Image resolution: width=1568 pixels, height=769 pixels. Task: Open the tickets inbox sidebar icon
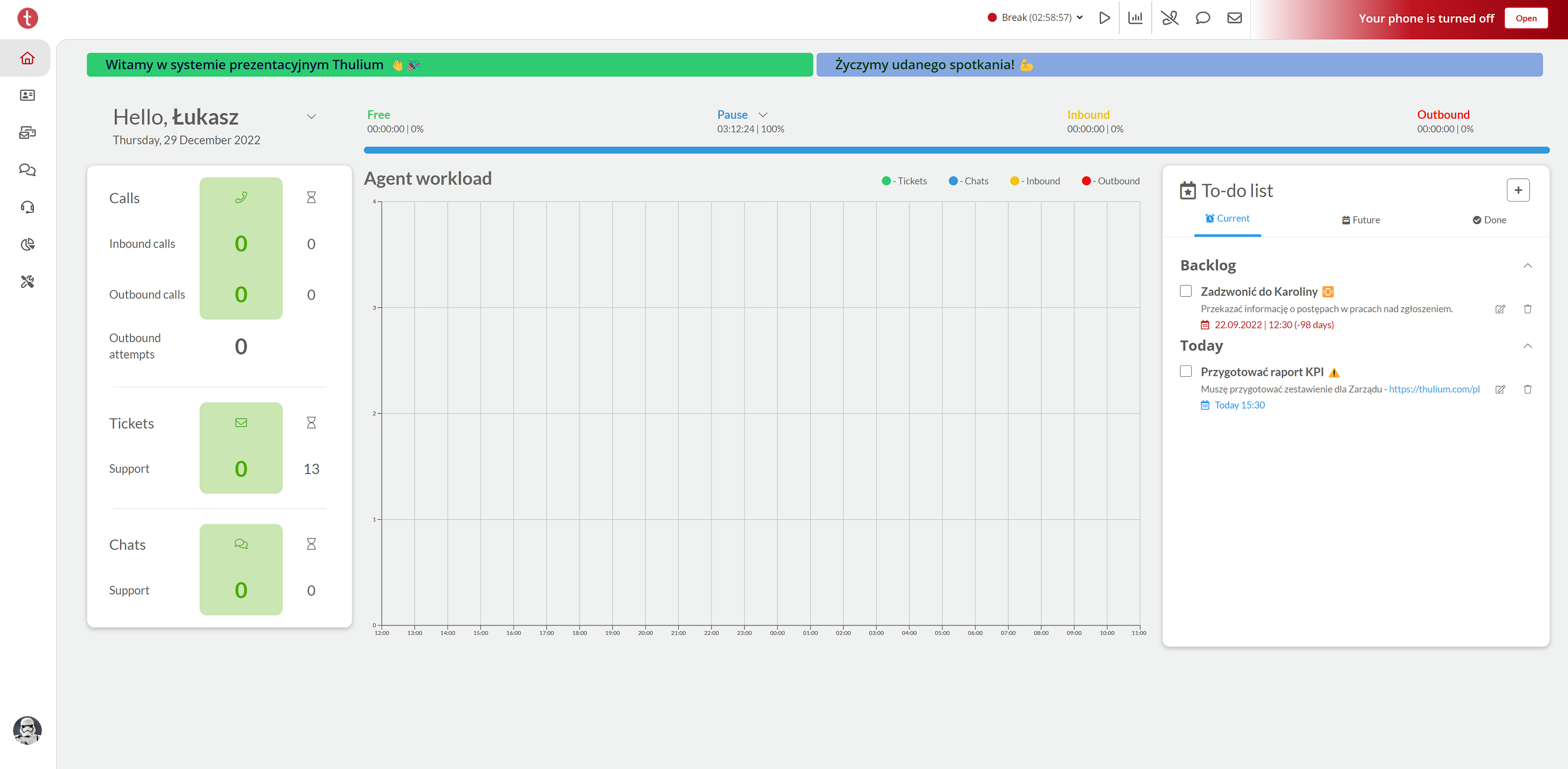[28, 133]
